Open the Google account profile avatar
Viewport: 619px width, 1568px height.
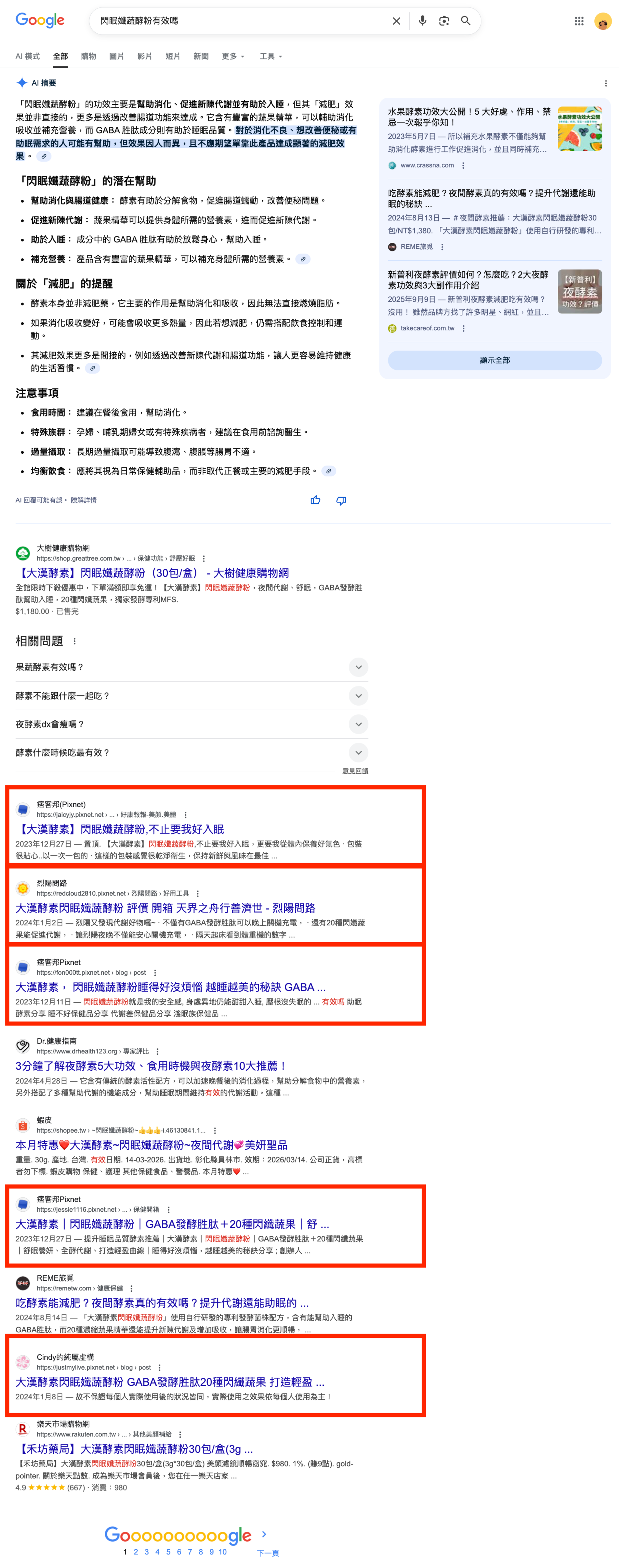click(602, 21)
